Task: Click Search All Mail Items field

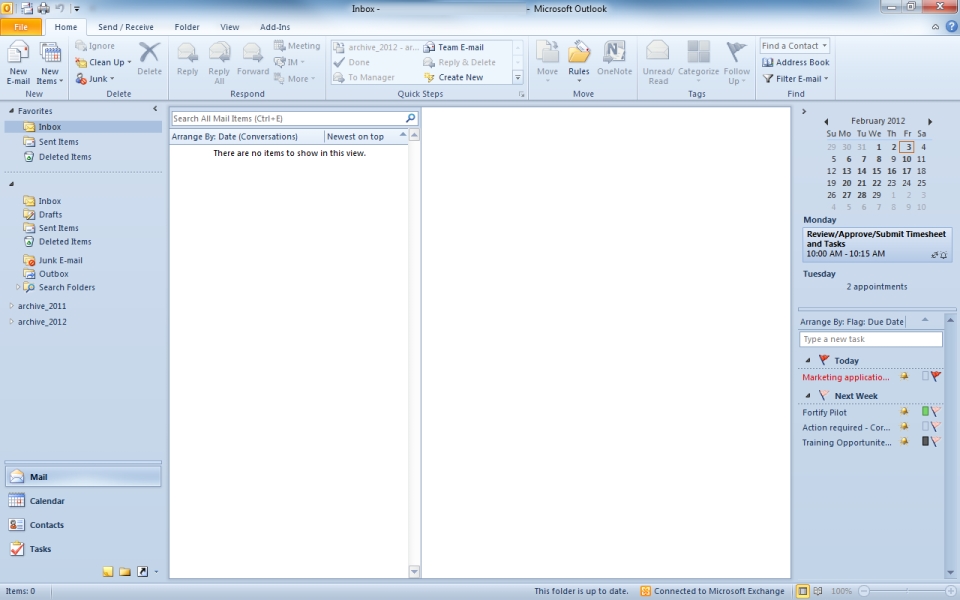Action: [288, 119]
